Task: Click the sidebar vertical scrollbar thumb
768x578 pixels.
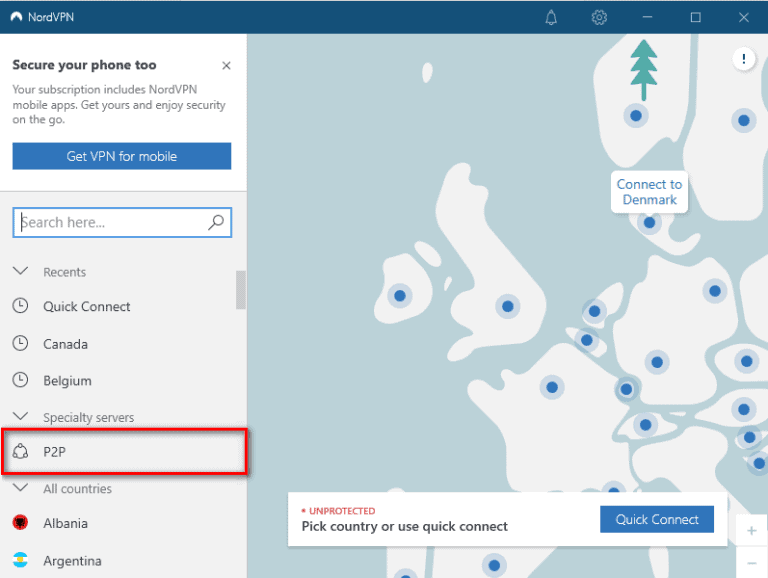Action: [x=240, y=290]
